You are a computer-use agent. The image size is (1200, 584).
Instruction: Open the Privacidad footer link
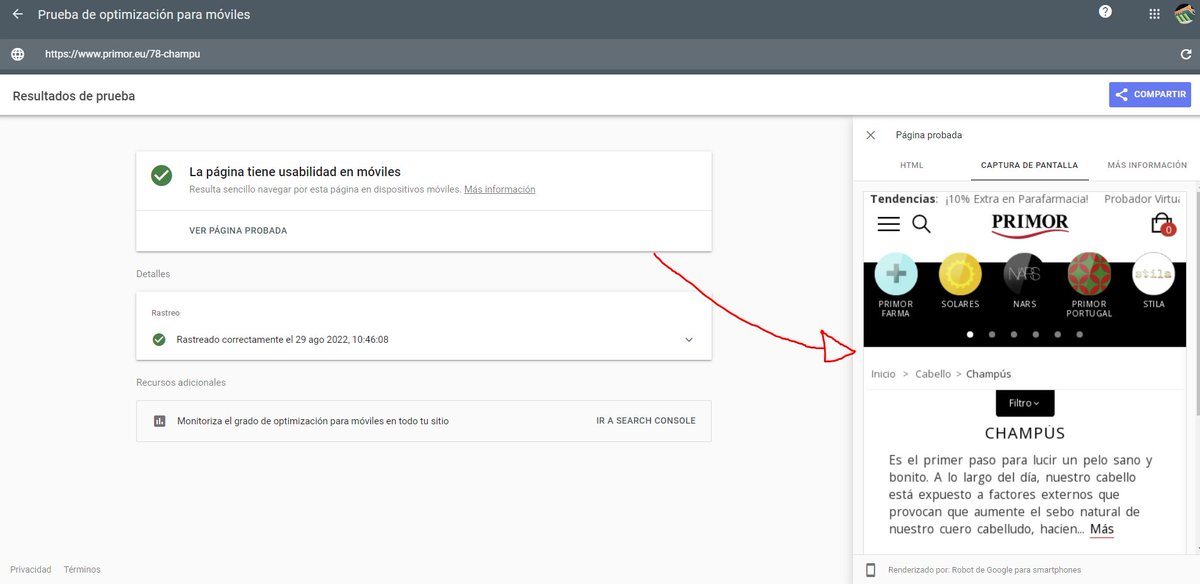pyautogui.click(x=31, y=570)
